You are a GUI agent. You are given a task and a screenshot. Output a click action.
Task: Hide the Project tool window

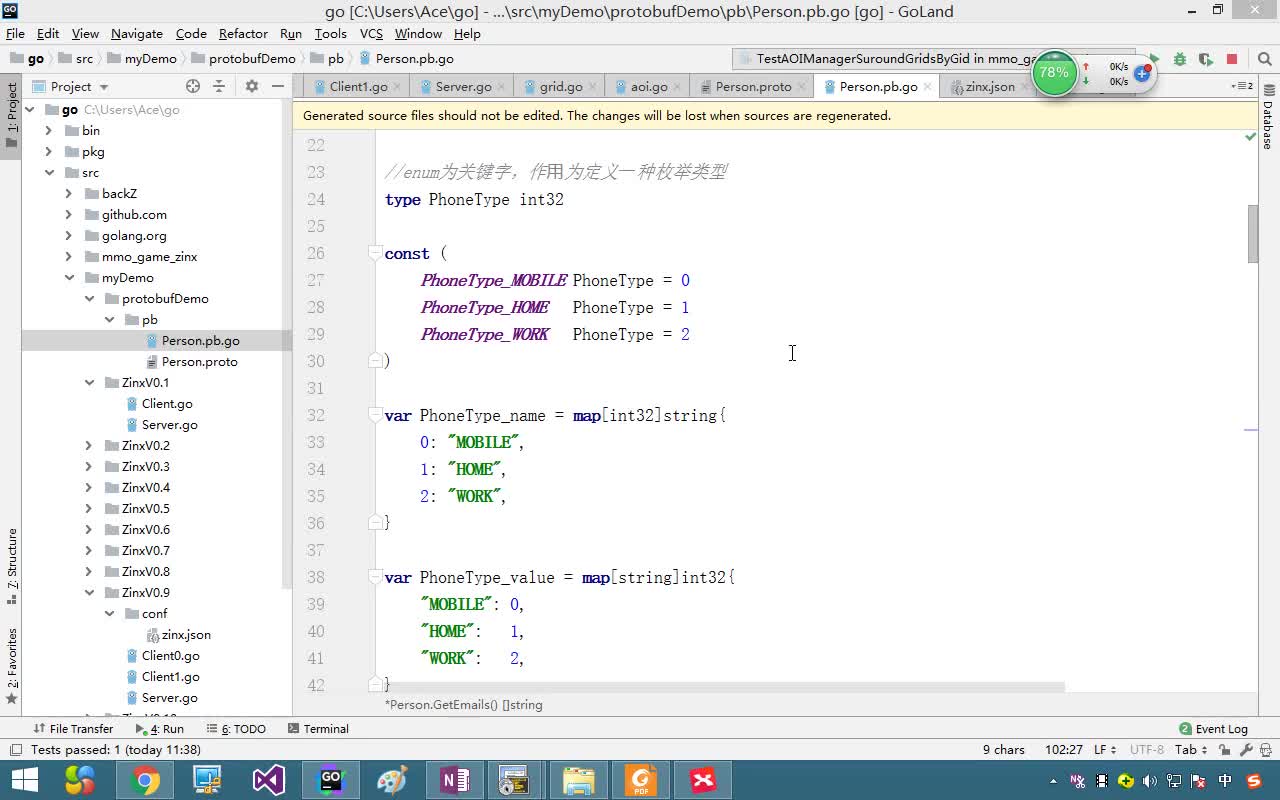coord(278,86)
